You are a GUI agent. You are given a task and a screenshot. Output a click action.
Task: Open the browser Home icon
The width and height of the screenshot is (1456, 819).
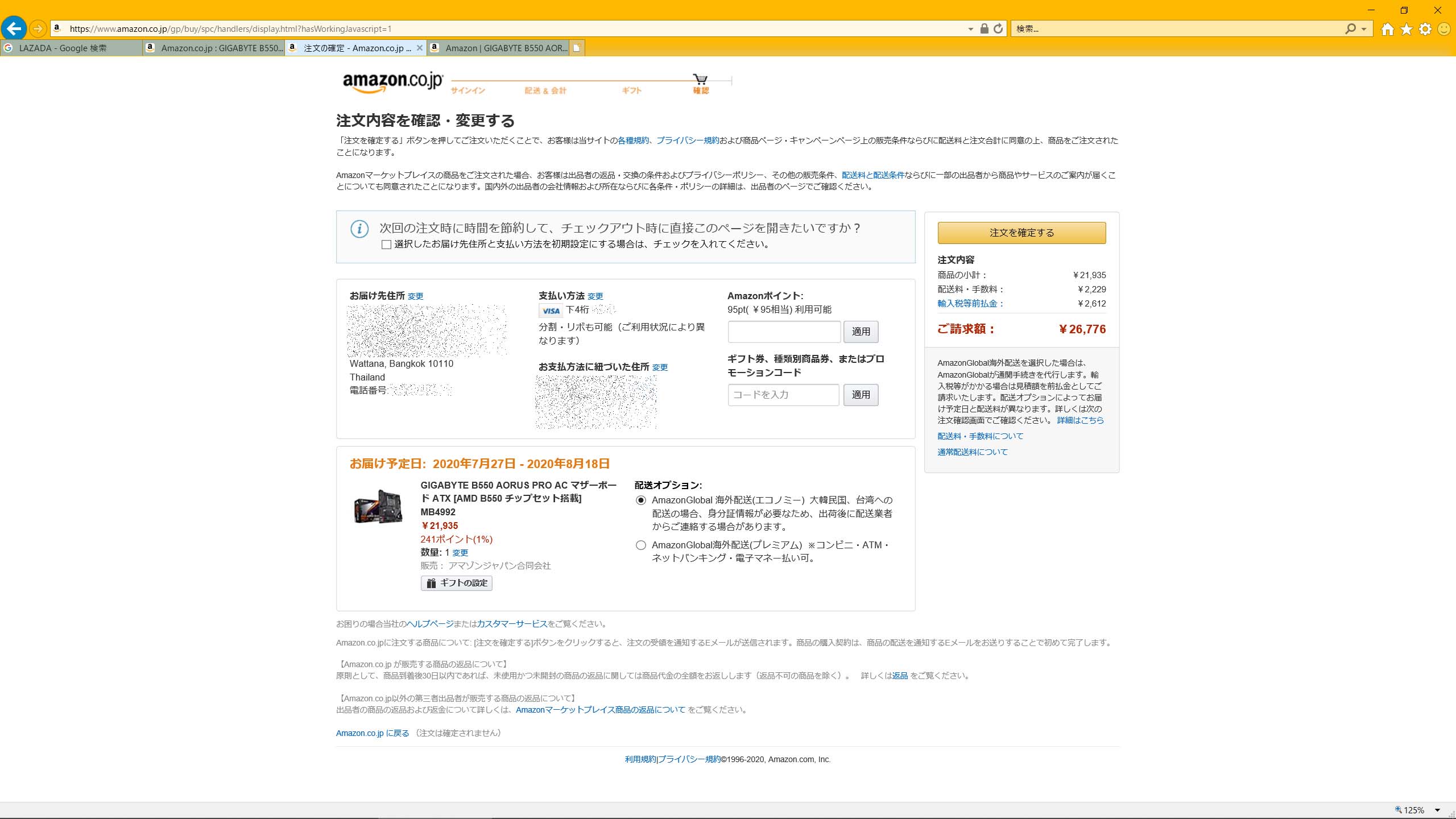(1388, 29)
